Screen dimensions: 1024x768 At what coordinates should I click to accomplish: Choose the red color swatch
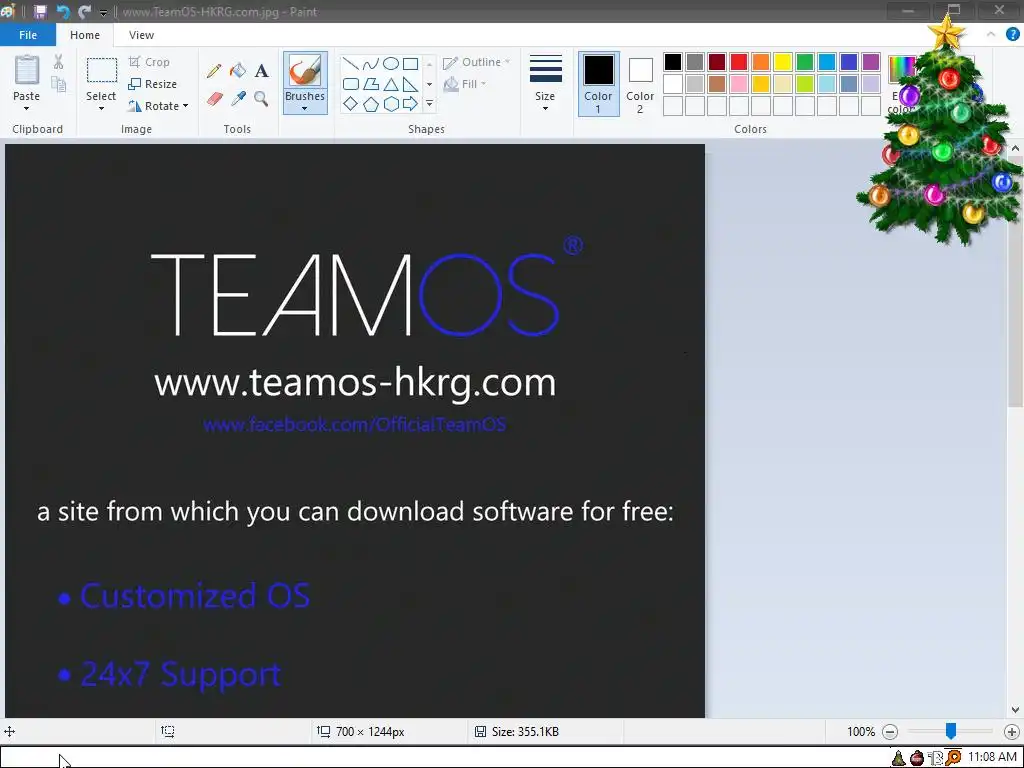click(x=739, y=62)
